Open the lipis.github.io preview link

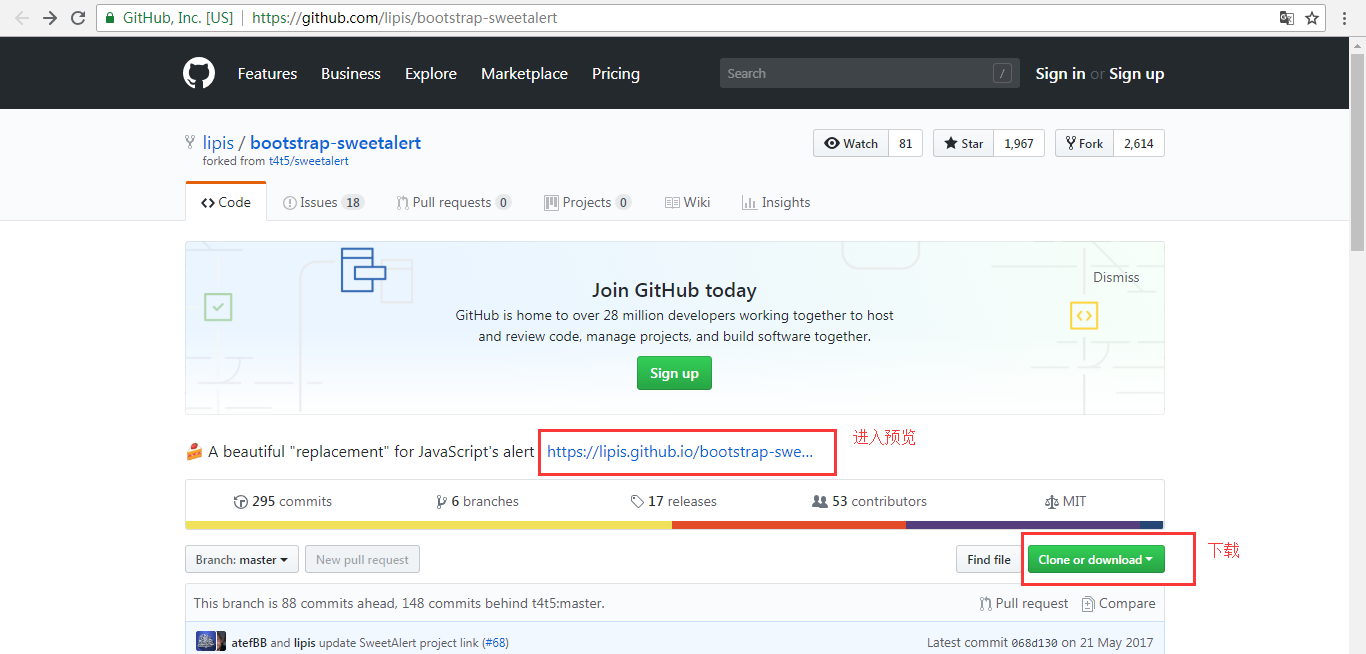coord(680,452)
